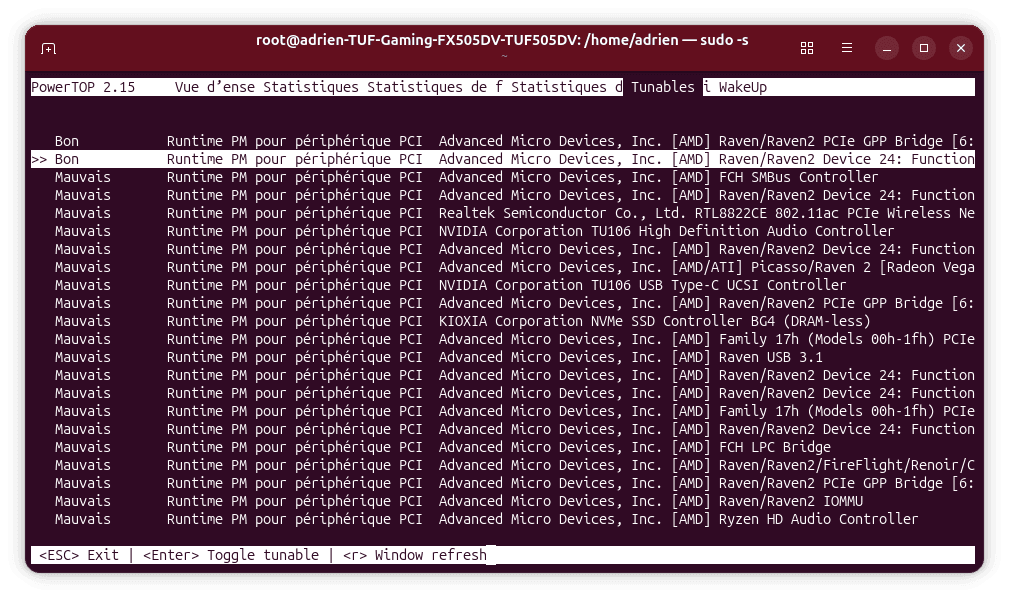
Task: Select the FCH SMBus Controller row
Action: click(x=503, y=177)
